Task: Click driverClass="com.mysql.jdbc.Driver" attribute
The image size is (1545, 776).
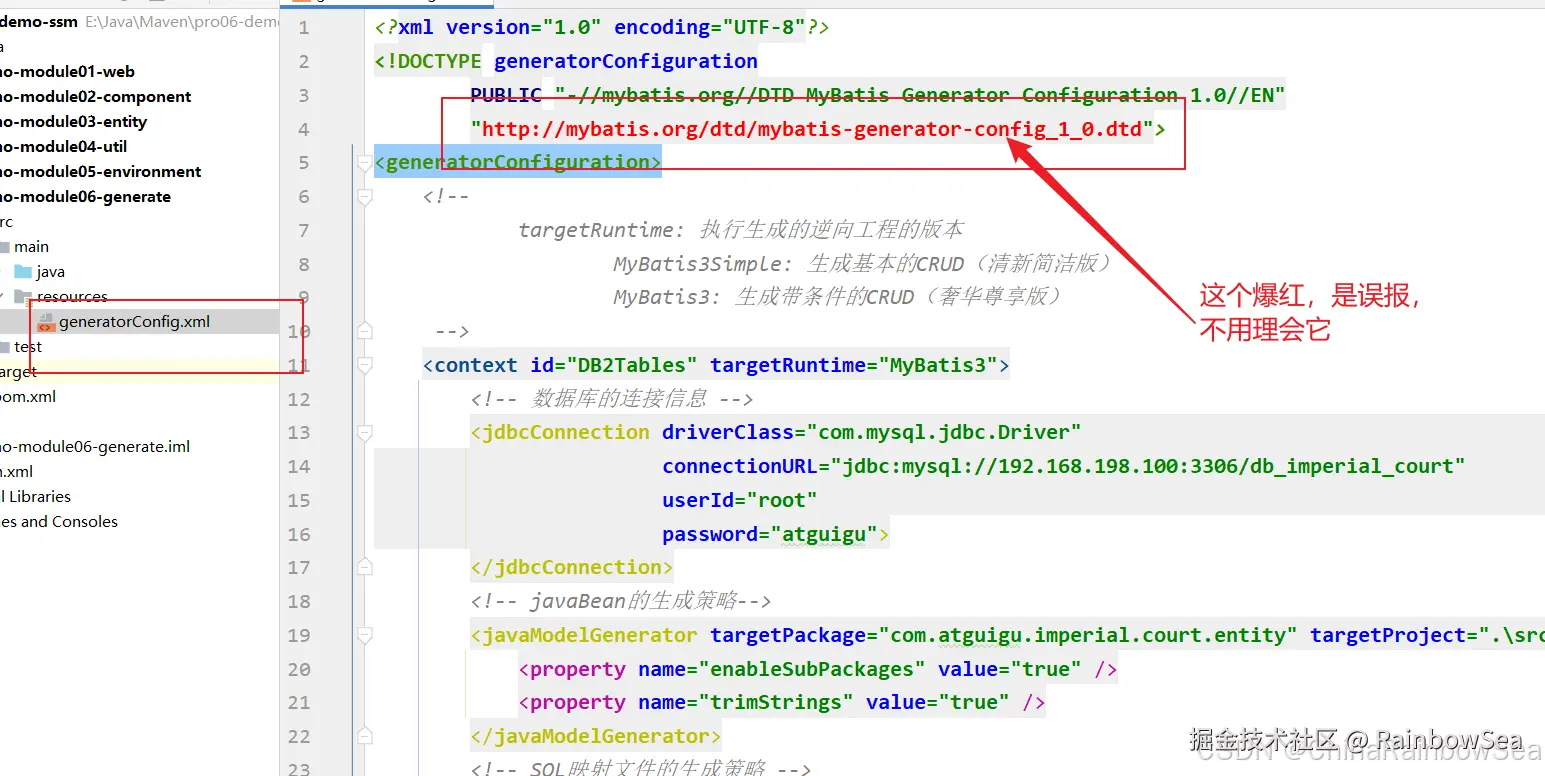Action: click(872, 433)
